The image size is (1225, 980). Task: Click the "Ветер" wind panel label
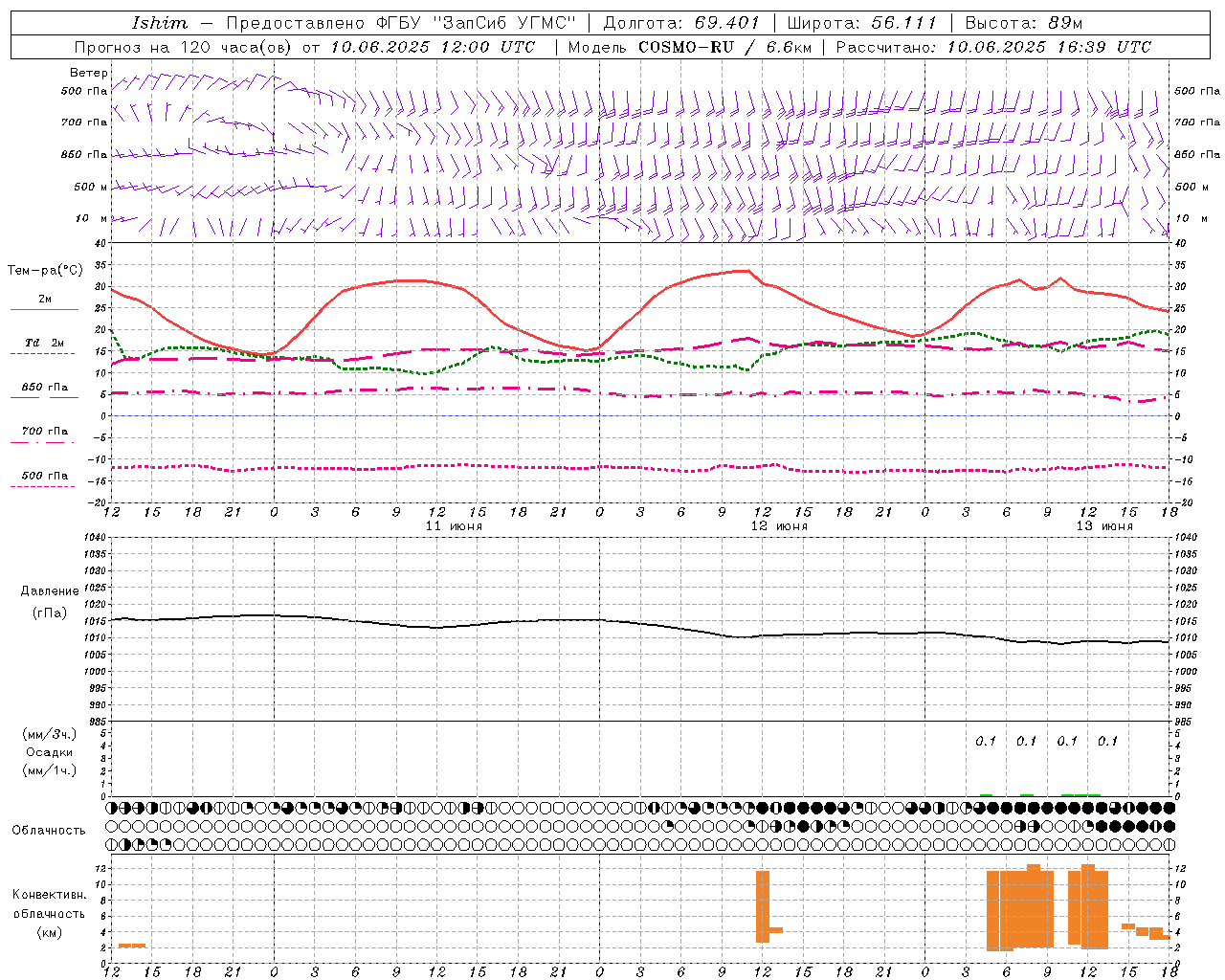coord(88,73)
